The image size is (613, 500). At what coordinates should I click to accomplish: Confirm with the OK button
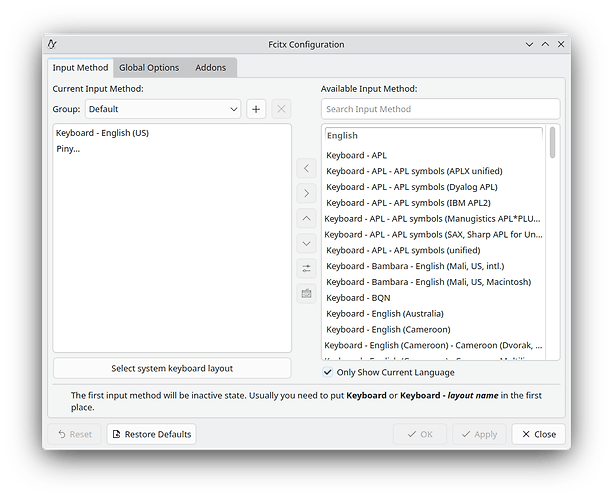click(420, 434)
